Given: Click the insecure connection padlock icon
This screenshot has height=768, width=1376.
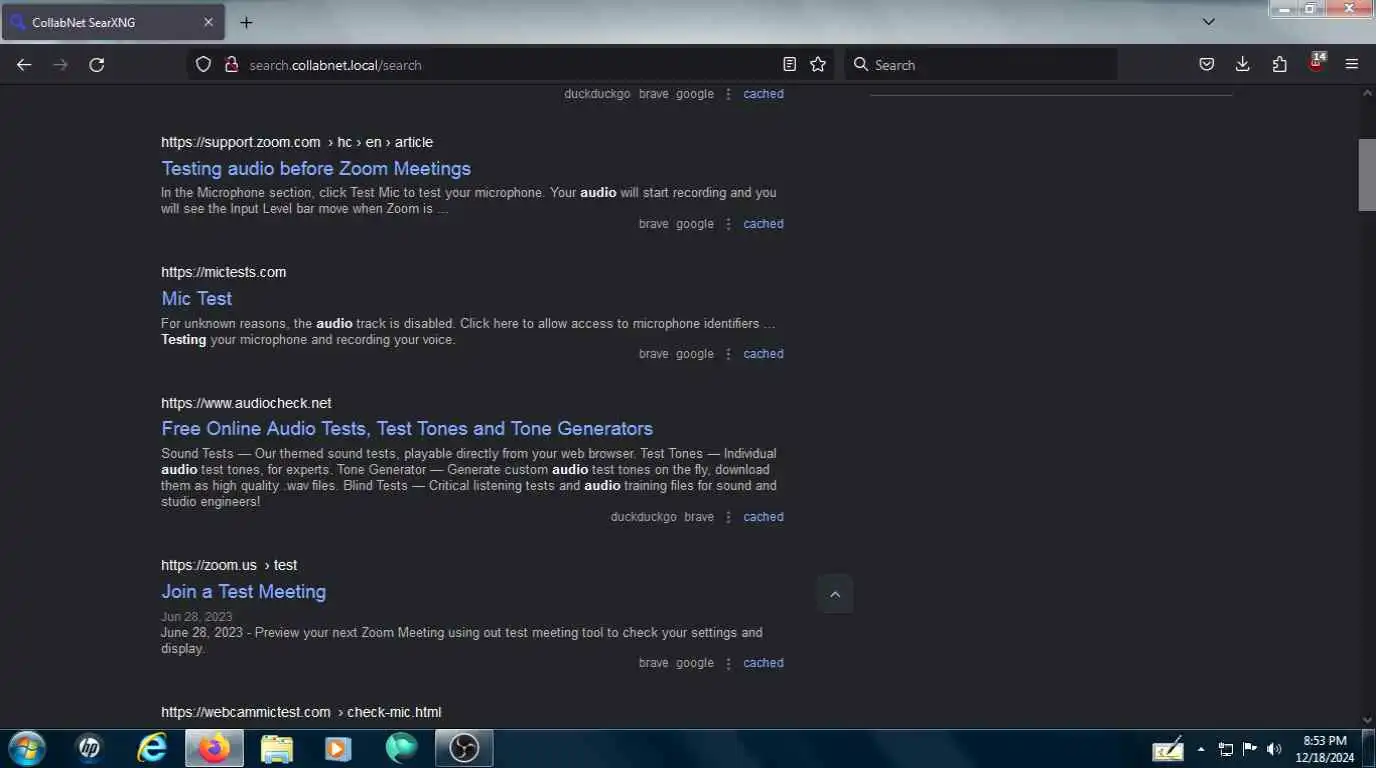Looking at the screenshot, I should pyautogui.click(x=231, y=64).
